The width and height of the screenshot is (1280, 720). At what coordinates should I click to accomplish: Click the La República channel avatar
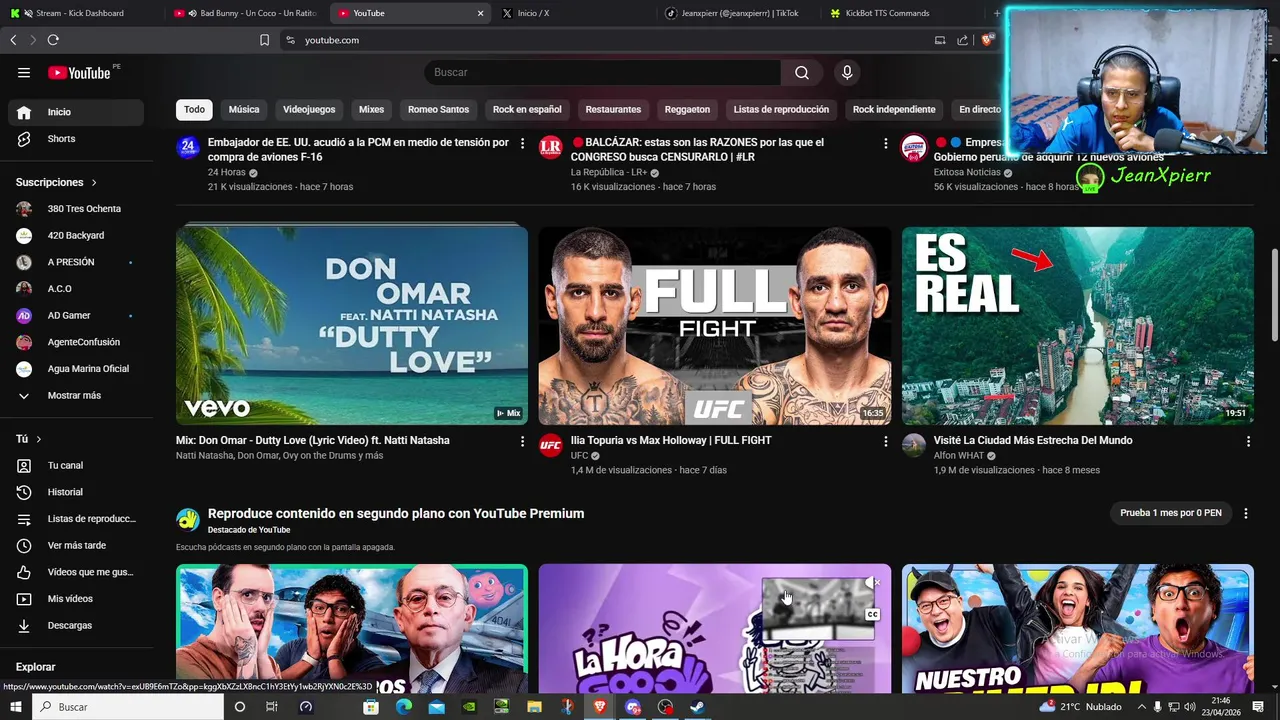pos(551,148)
